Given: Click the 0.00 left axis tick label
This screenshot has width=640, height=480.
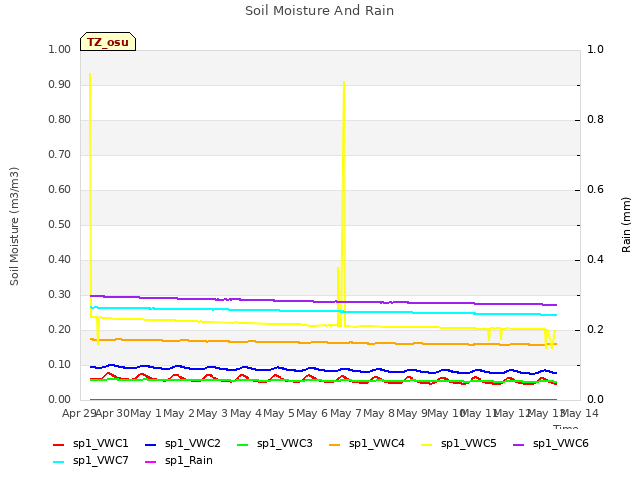Looking at the screenshot, I should (x=60, y=400).
